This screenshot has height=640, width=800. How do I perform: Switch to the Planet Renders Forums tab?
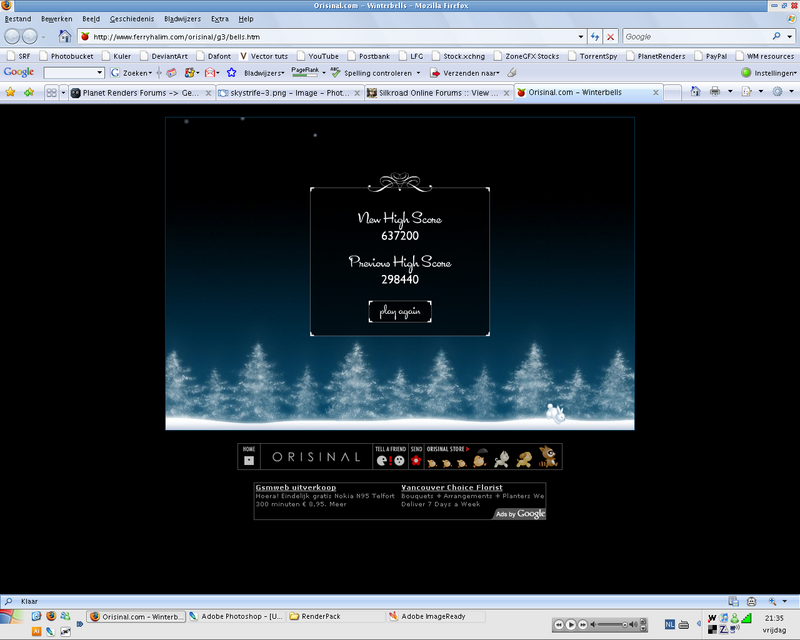pos(141,93)
